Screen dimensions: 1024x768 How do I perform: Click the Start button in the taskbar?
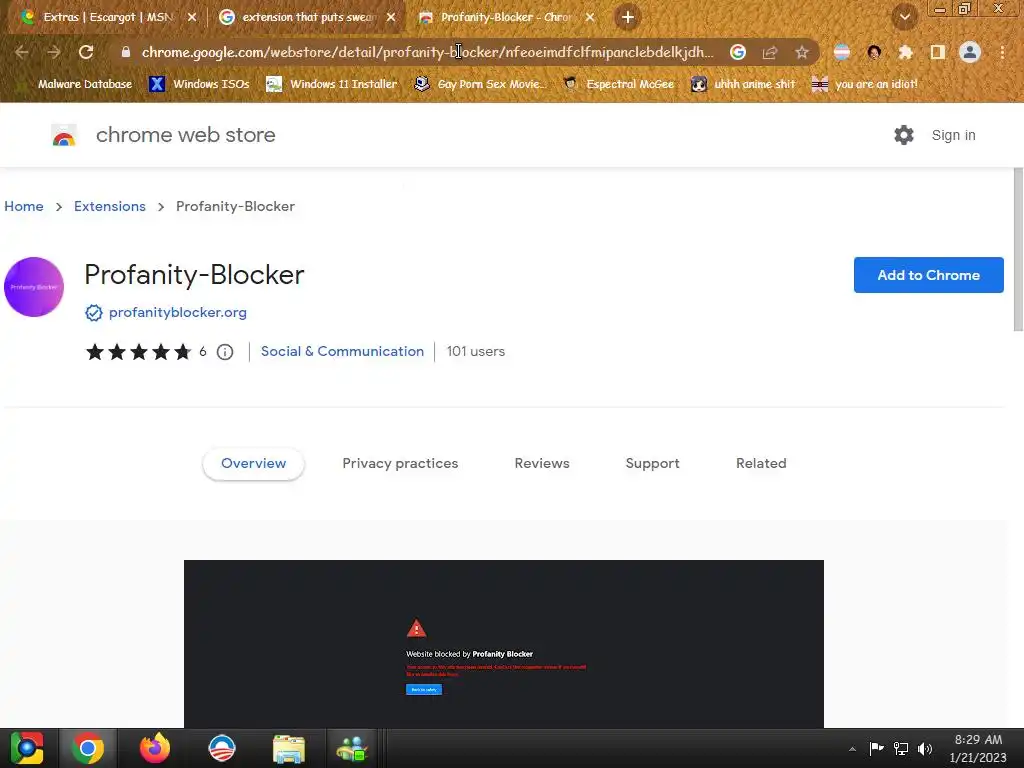pyautogui.click(x=27, y=748)
